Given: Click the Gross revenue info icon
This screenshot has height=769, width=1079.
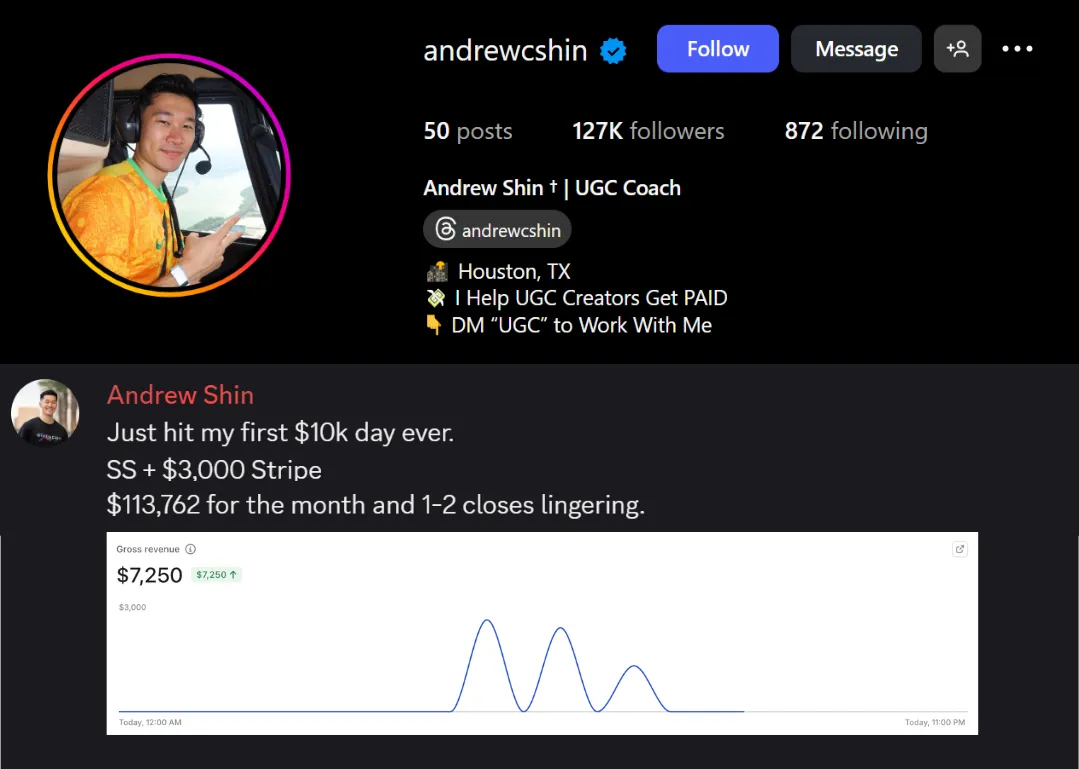Looking at the screenshot, I should [191, 549].
